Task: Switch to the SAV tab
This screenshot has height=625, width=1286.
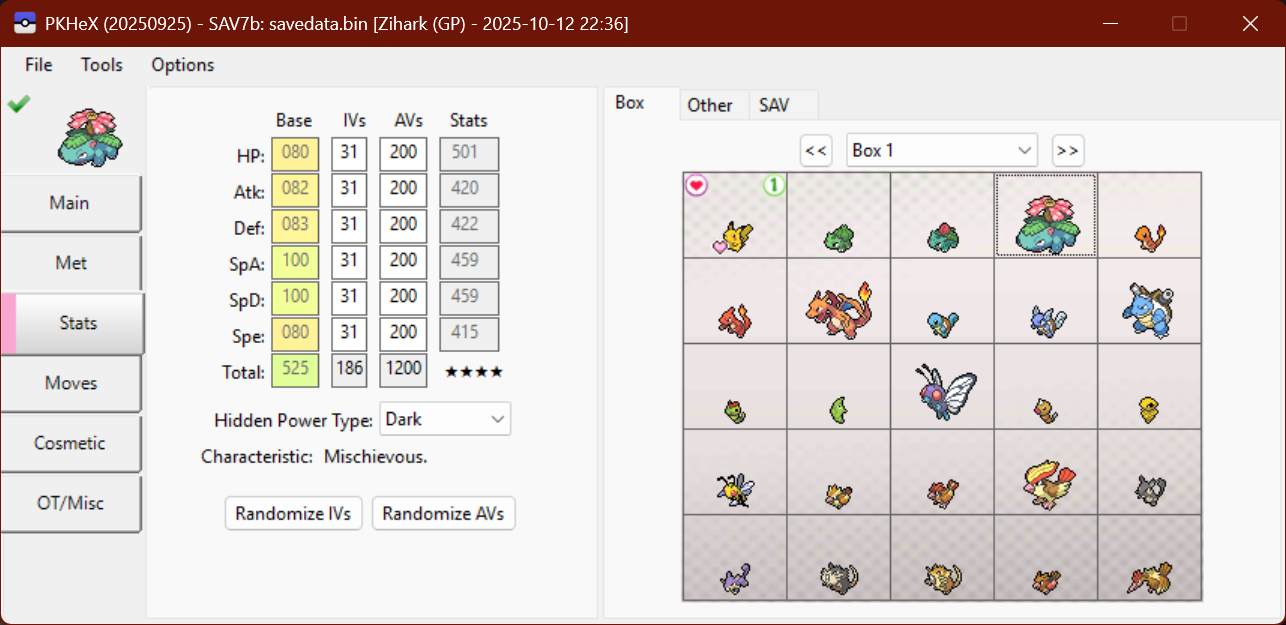Action: (x=774, y=105)
